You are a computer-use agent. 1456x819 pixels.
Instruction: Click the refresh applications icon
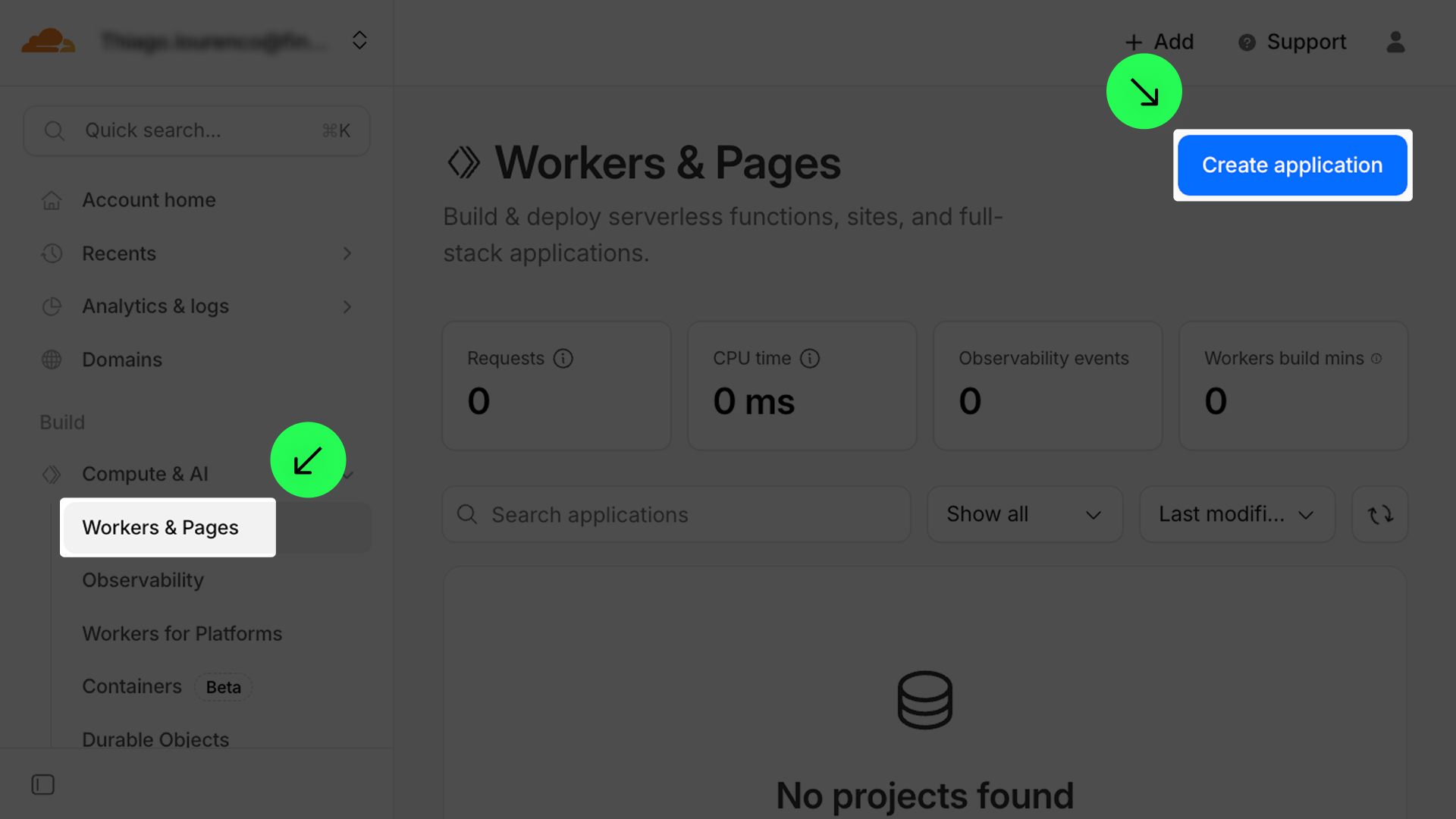click(x=1379, y=515)
